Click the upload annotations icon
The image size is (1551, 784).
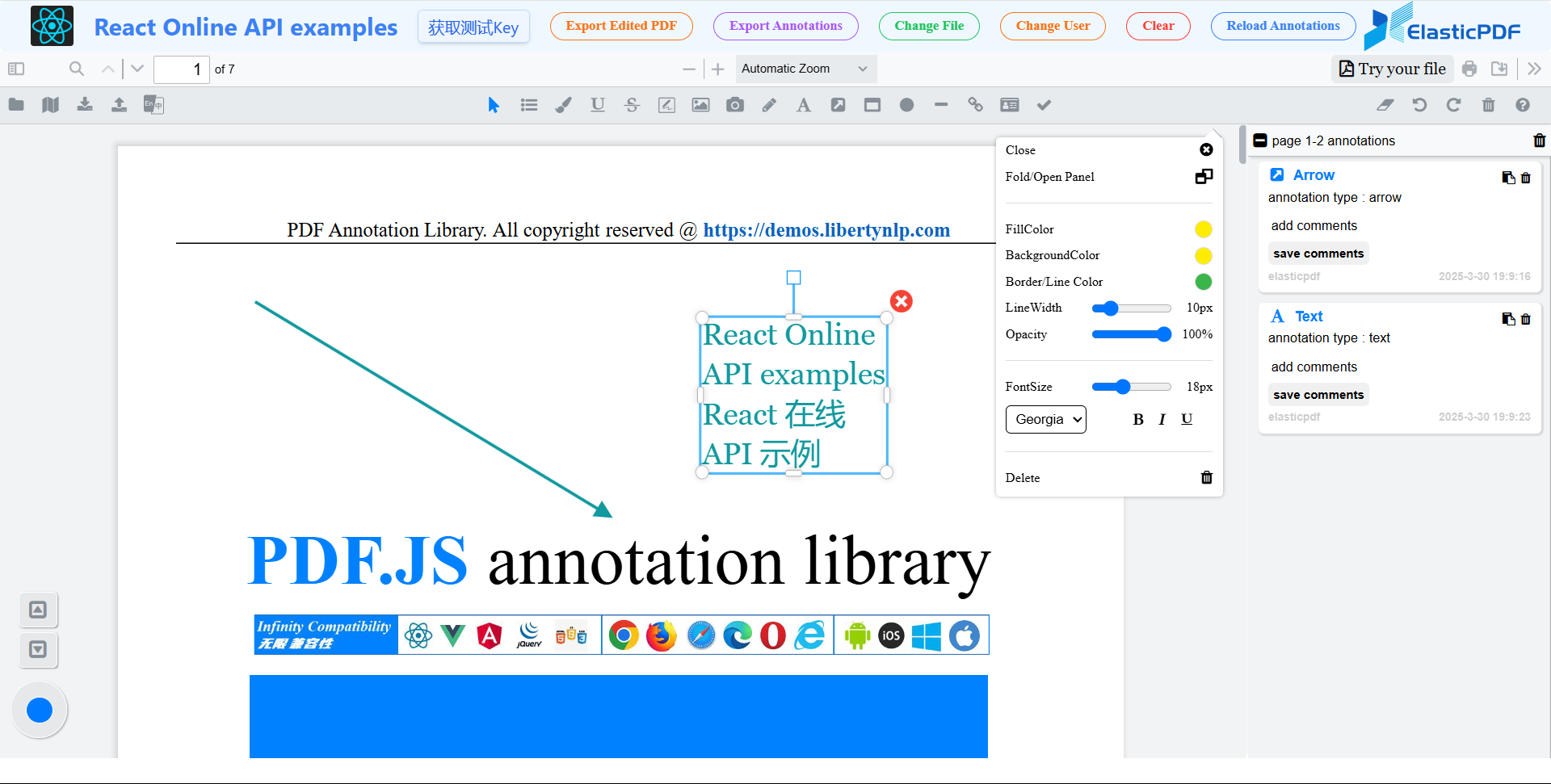[119, 105]
